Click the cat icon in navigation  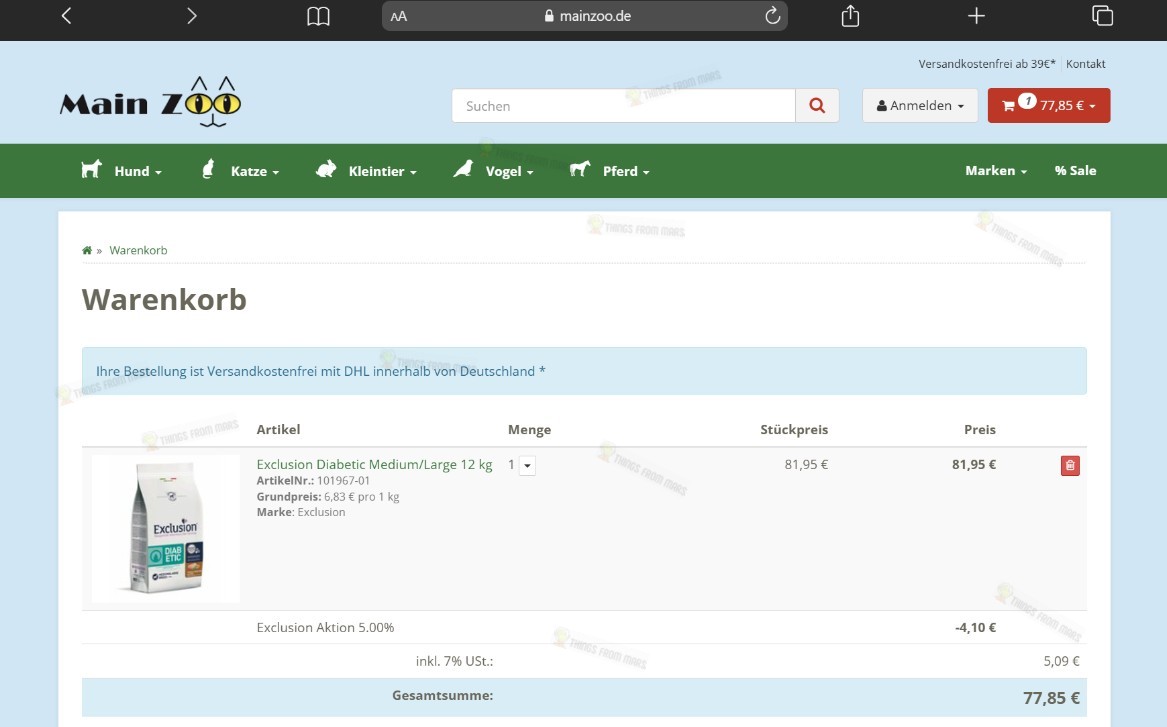pos(208,169)
